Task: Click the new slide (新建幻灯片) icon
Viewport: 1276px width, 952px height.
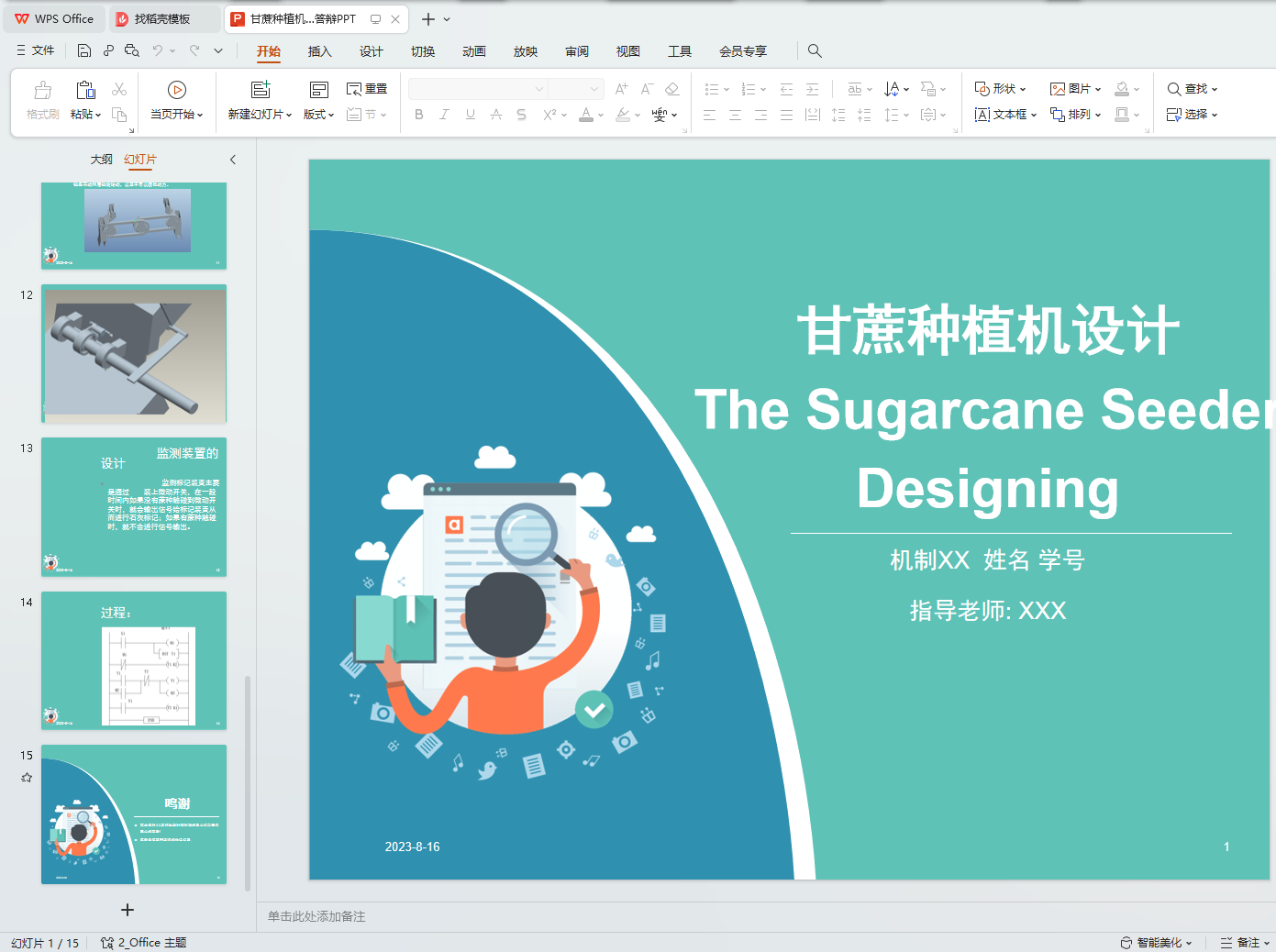Action: 261,90
